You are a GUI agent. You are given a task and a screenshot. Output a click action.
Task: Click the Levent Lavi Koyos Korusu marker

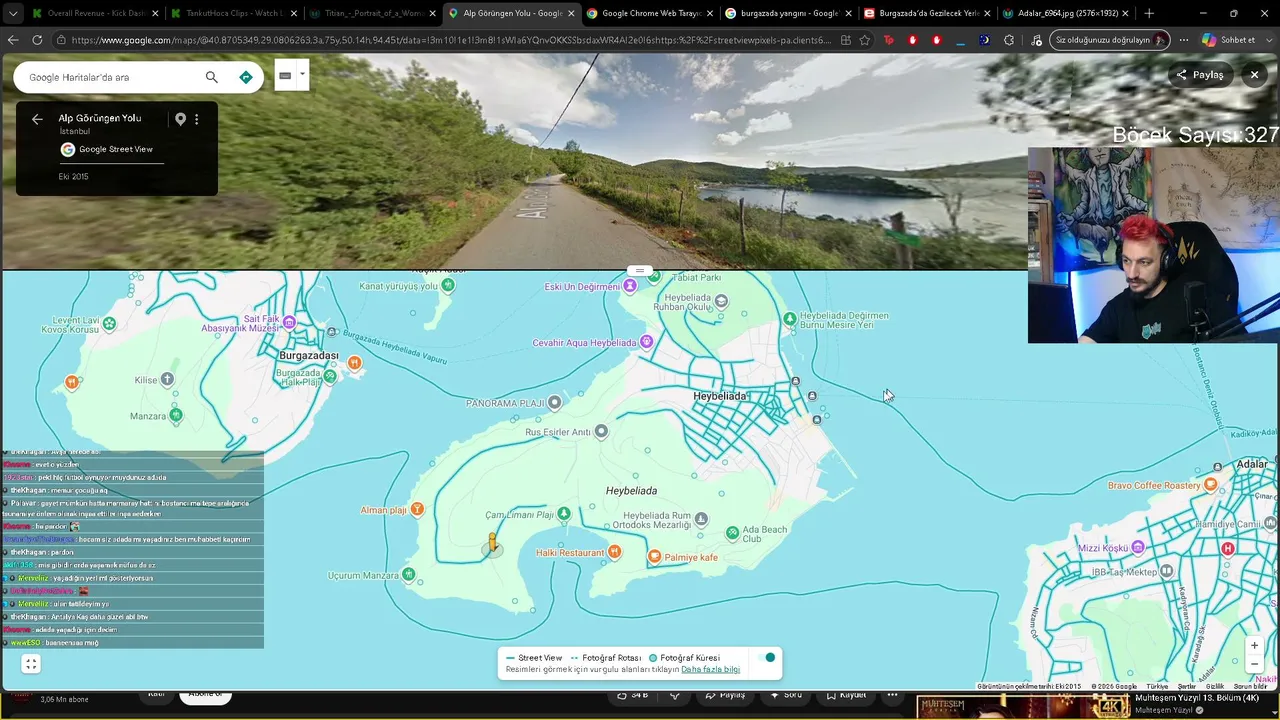click(x=109, y=323)
